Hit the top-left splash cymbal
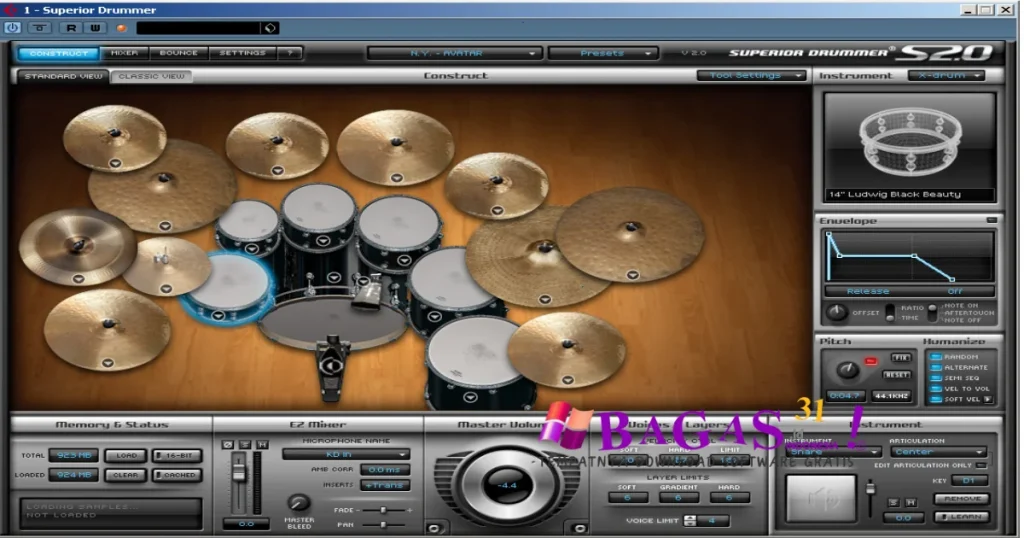Screen dimensions: 1024x538 coord(114,137)
